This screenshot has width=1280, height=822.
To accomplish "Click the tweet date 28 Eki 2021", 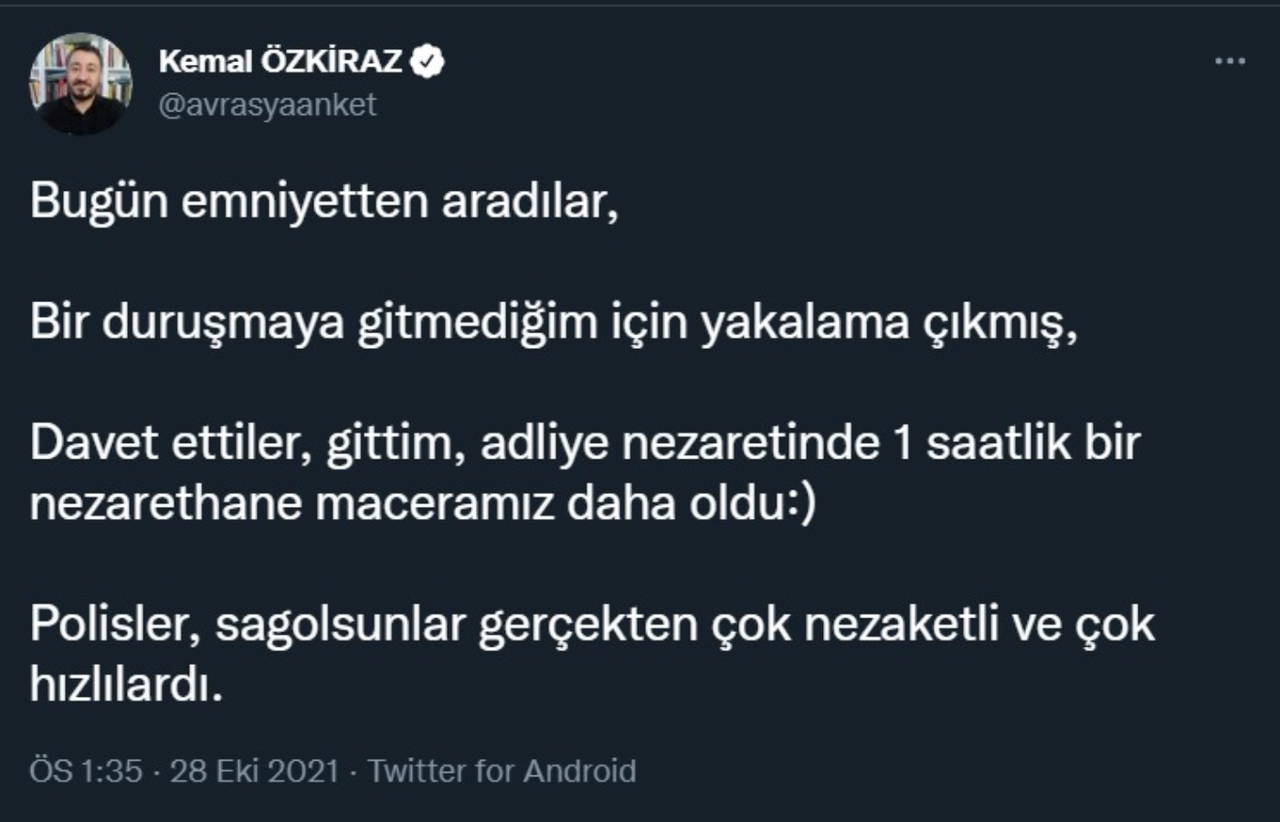I will pos(254,771).
